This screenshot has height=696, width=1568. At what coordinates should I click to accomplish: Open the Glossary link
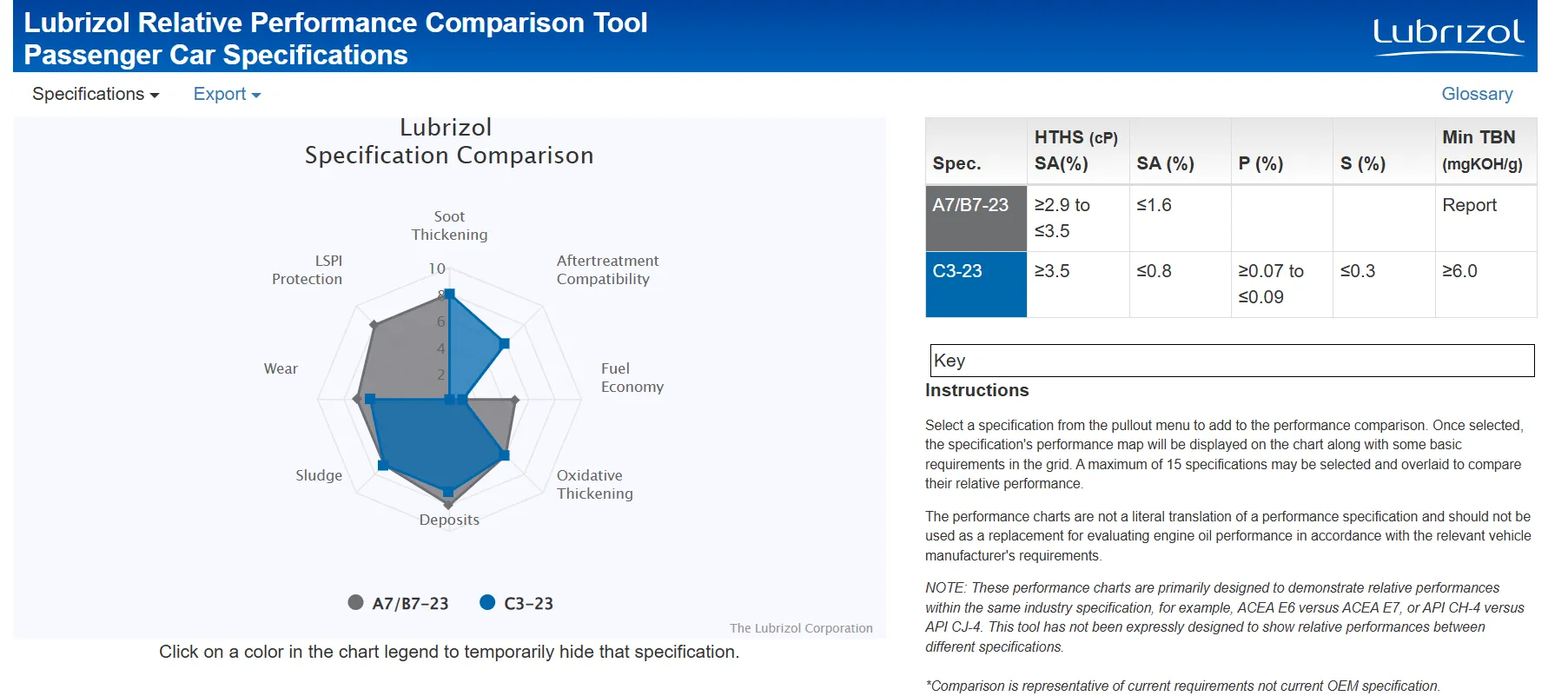coord(1477,94)
